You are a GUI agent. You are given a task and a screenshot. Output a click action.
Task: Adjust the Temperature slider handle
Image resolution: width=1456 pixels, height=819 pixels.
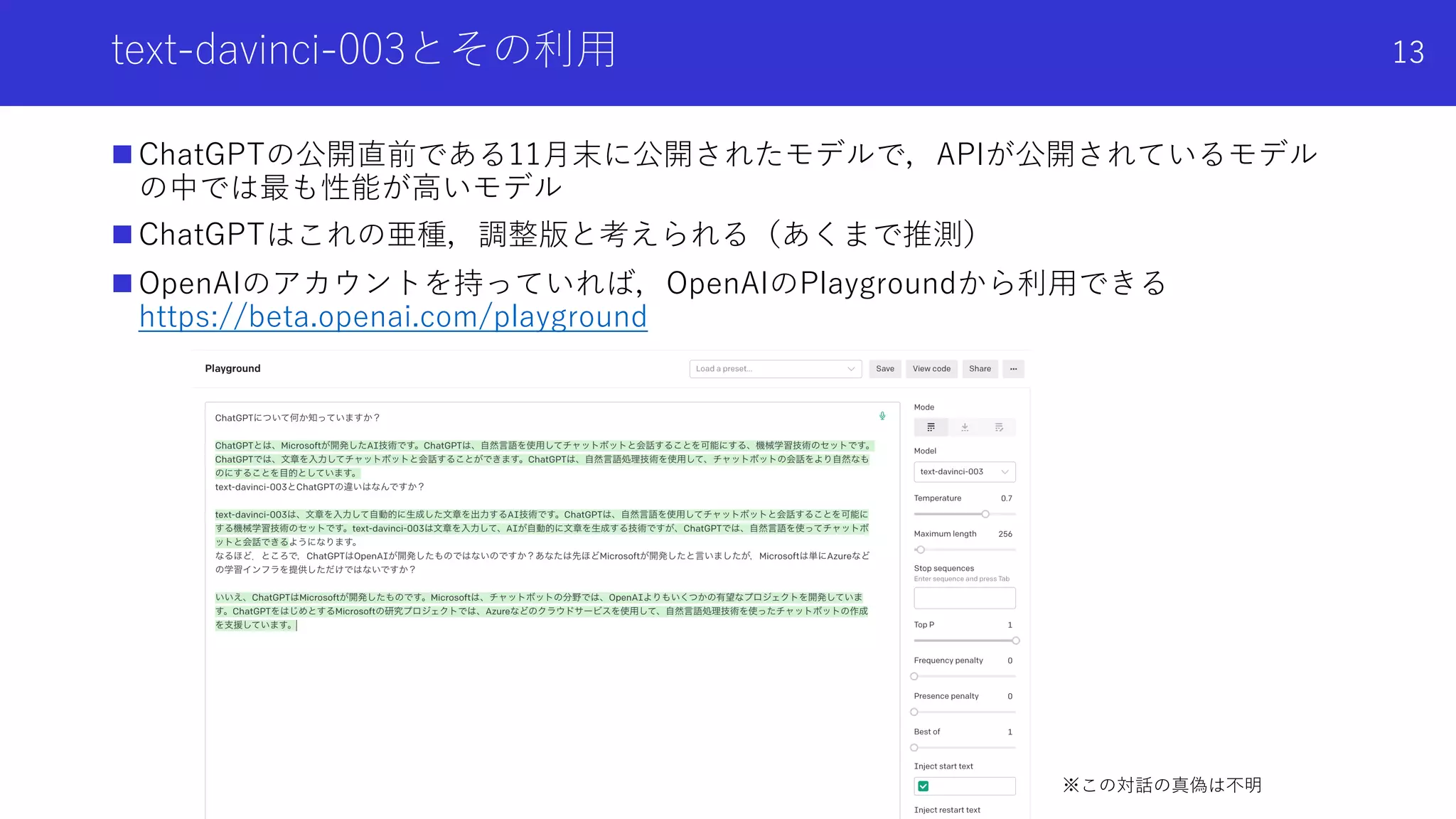click(x=985, y=514)
